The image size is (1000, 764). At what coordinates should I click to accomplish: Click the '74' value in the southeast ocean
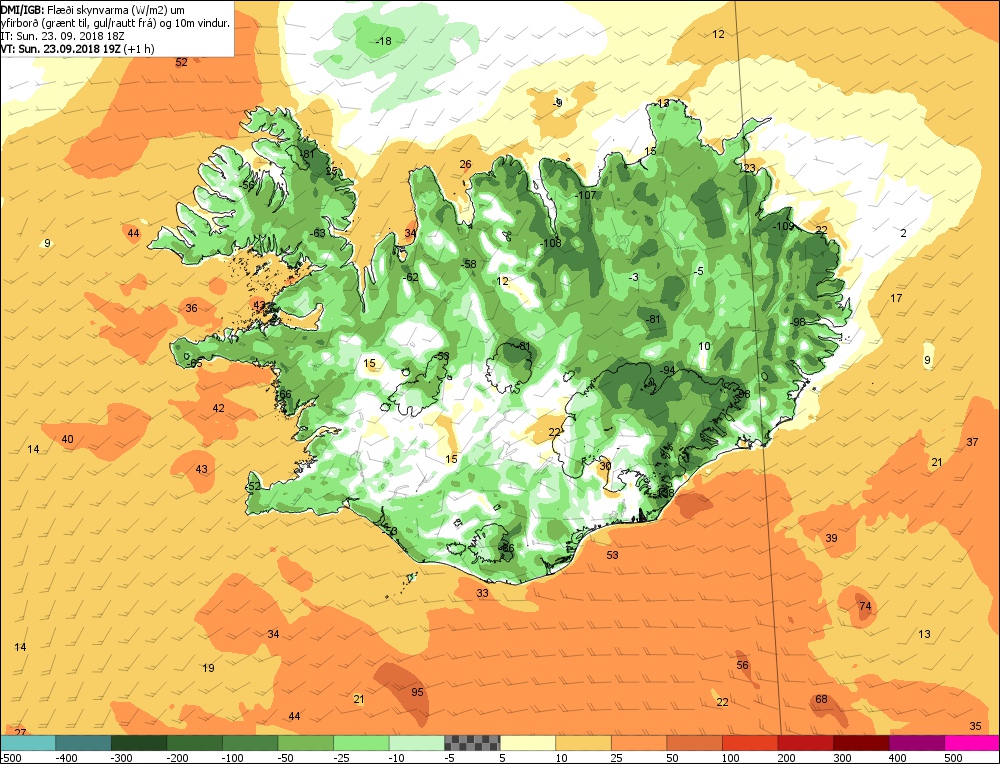point(865,606)
